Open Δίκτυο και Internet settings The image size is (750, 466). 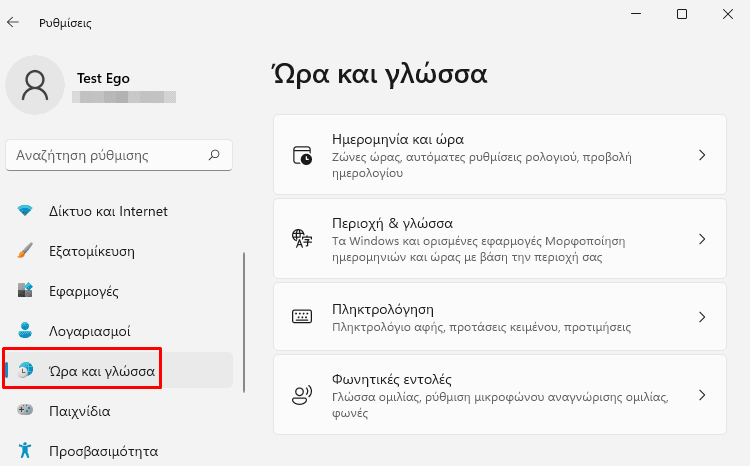tap(119, 211)
